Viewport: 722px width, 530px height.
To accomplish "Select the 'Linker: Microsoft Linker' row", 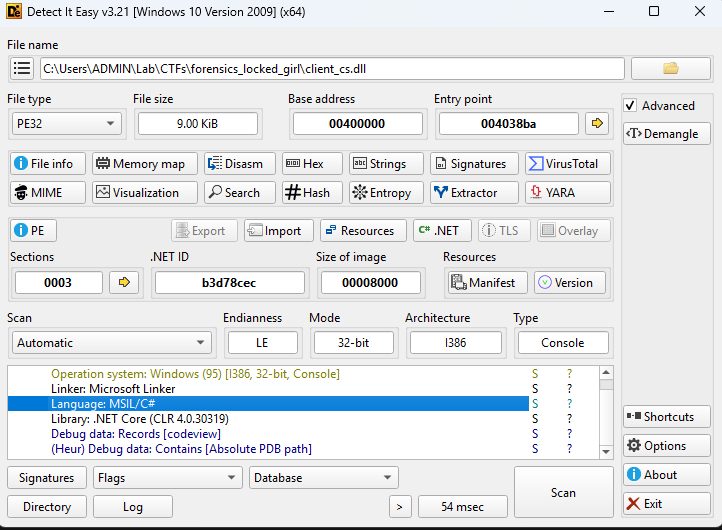I will (268, 389).
